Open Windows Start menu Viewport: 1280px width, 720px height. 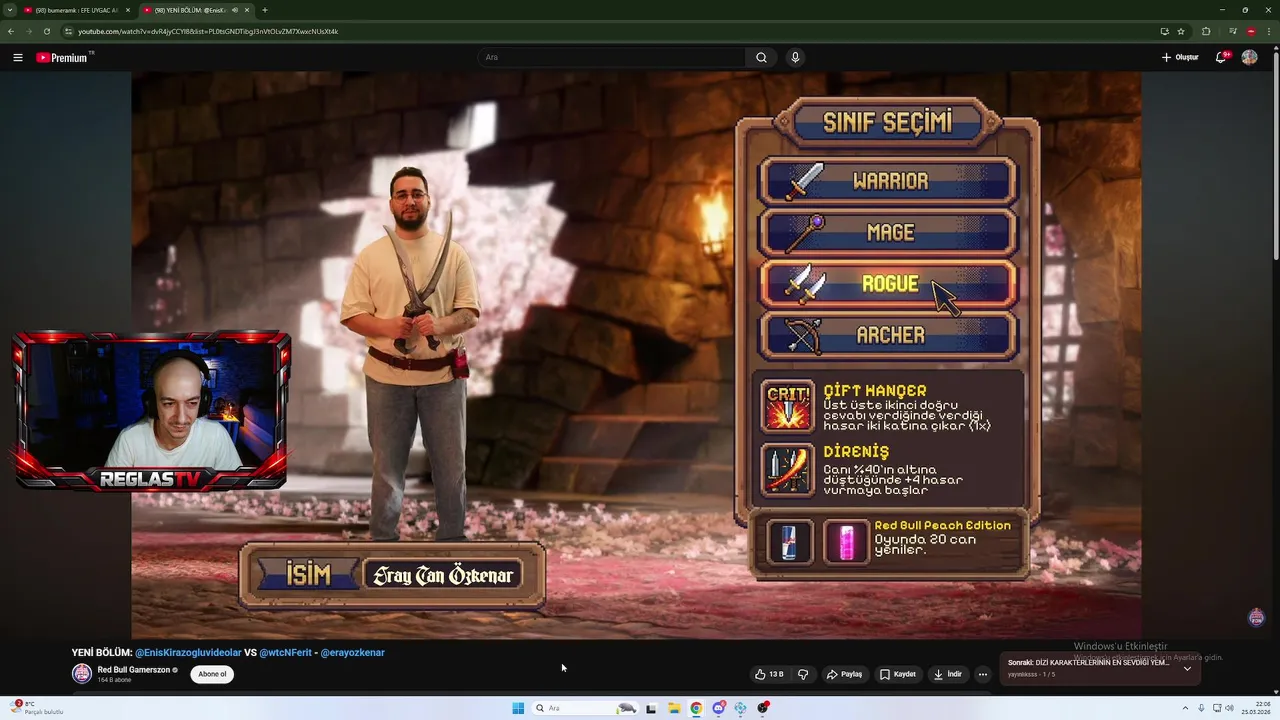(518, 708)
